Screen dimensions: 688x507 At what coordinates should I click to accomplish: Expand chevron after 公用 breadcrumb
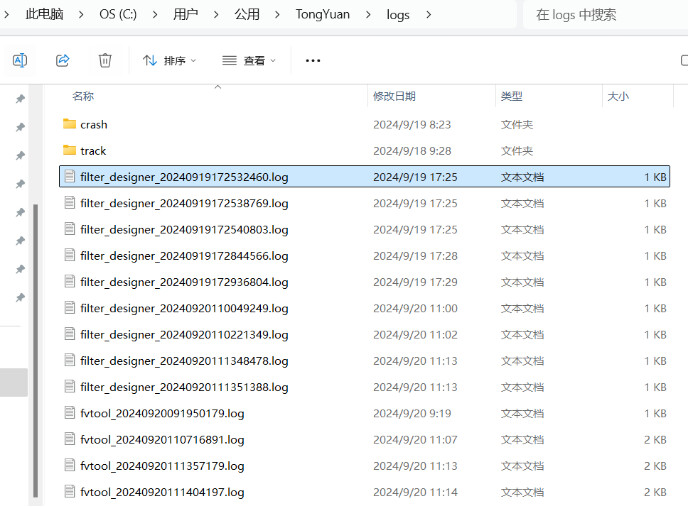coord(277,14)
